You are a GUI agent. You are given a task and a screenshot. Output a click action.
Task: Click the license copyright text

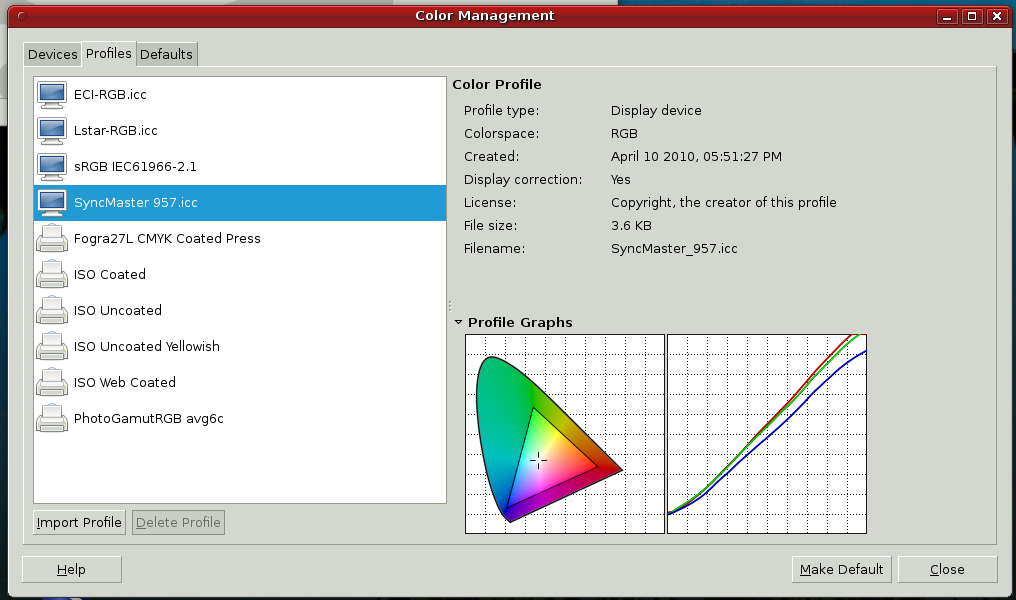tap(724, 203)
